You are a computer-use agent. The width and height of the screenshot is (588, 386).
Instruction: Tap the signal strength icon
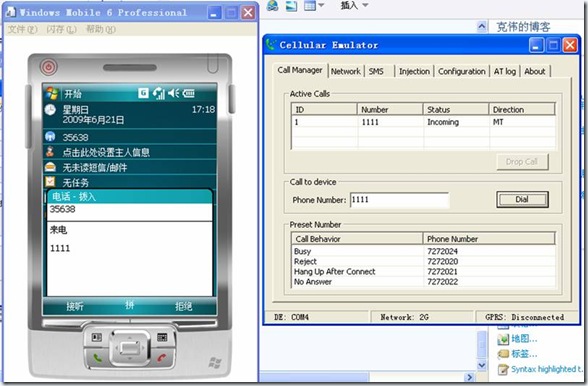pyautogui.click(x=159, y=93)
